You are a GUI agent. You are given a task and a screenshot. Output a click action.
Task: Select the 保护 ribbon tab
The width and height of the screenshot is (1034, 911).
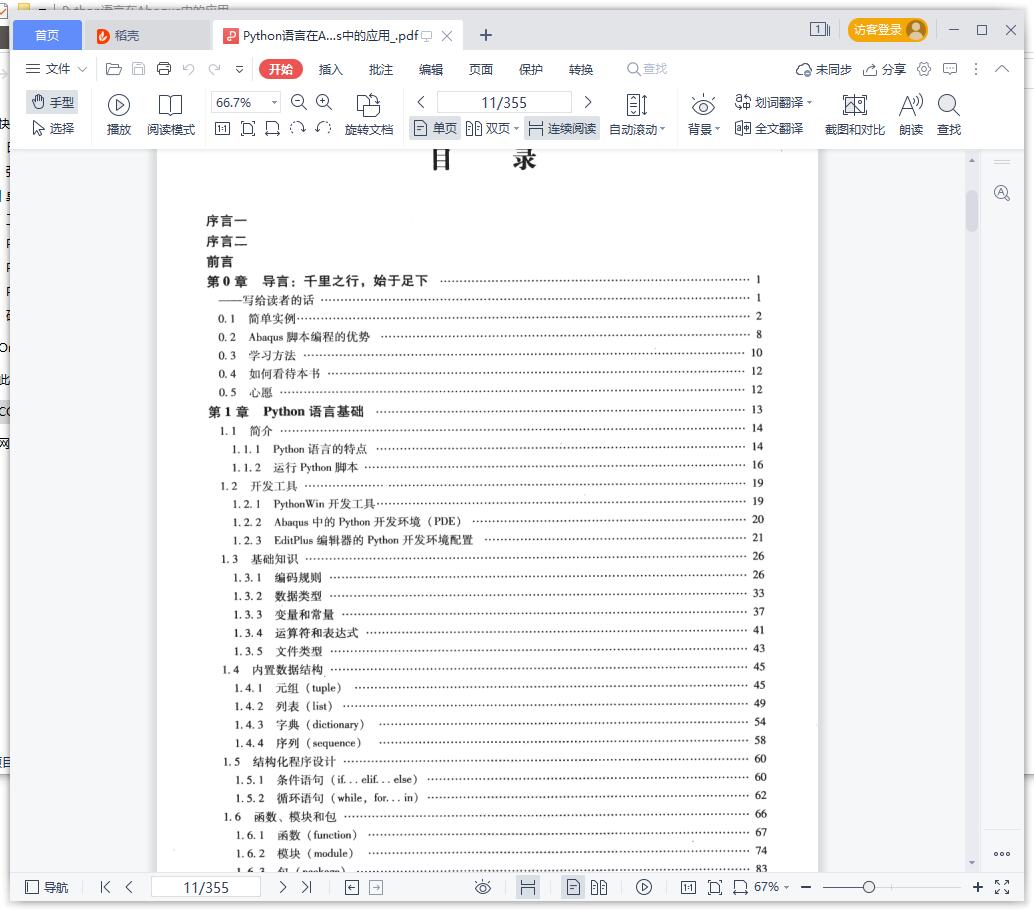tap(531, 69)
